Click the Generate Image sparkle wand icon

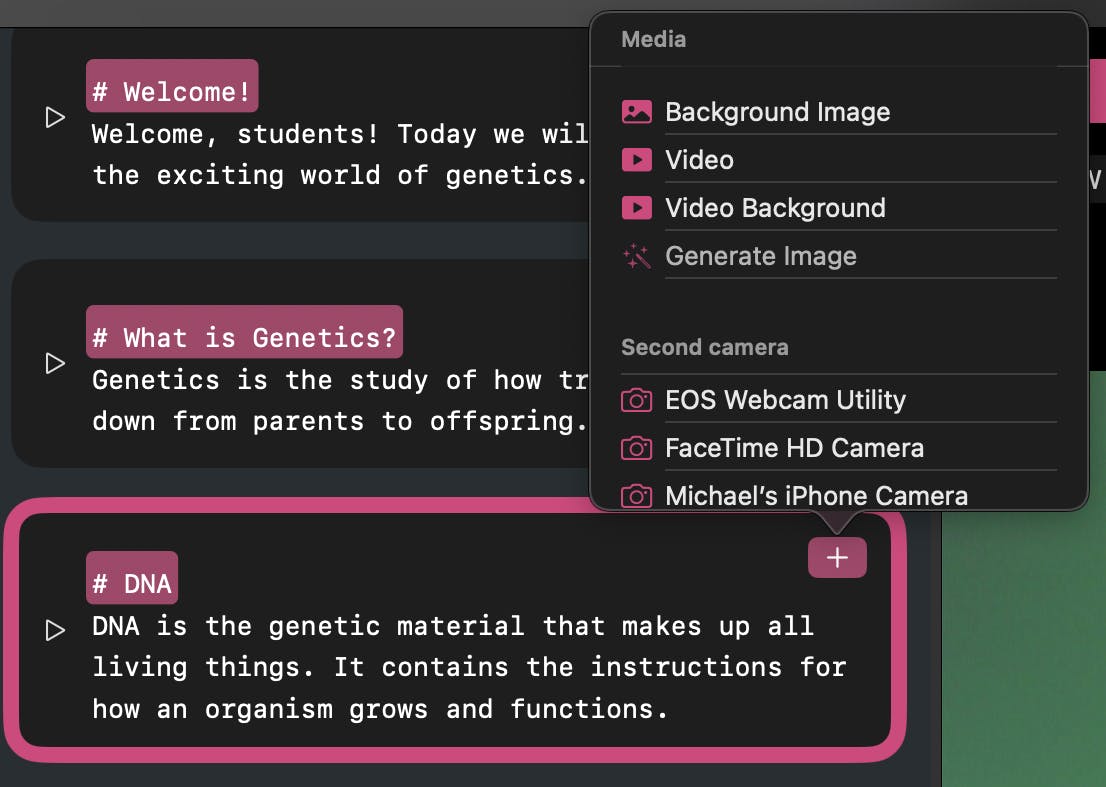(636, 257)
